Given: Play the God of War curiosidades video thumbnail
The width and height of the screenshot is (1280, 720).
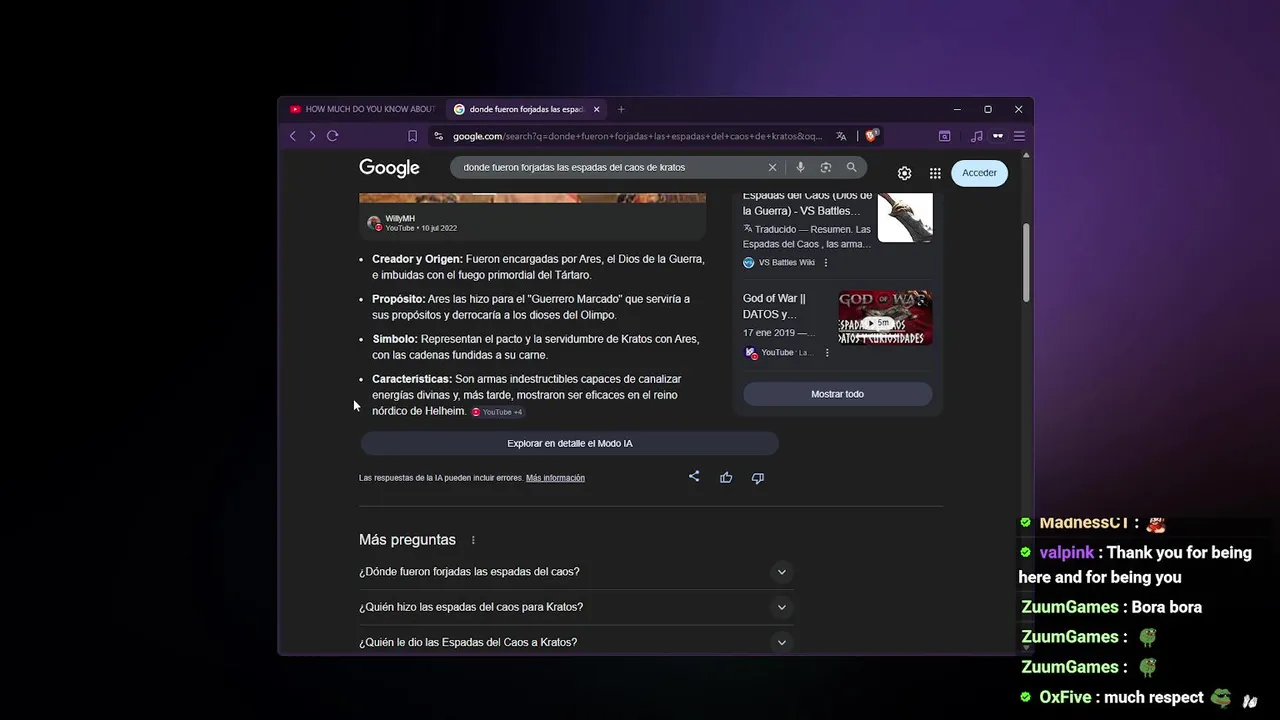Looking at the screenshot, I should (x=885, y=318).
